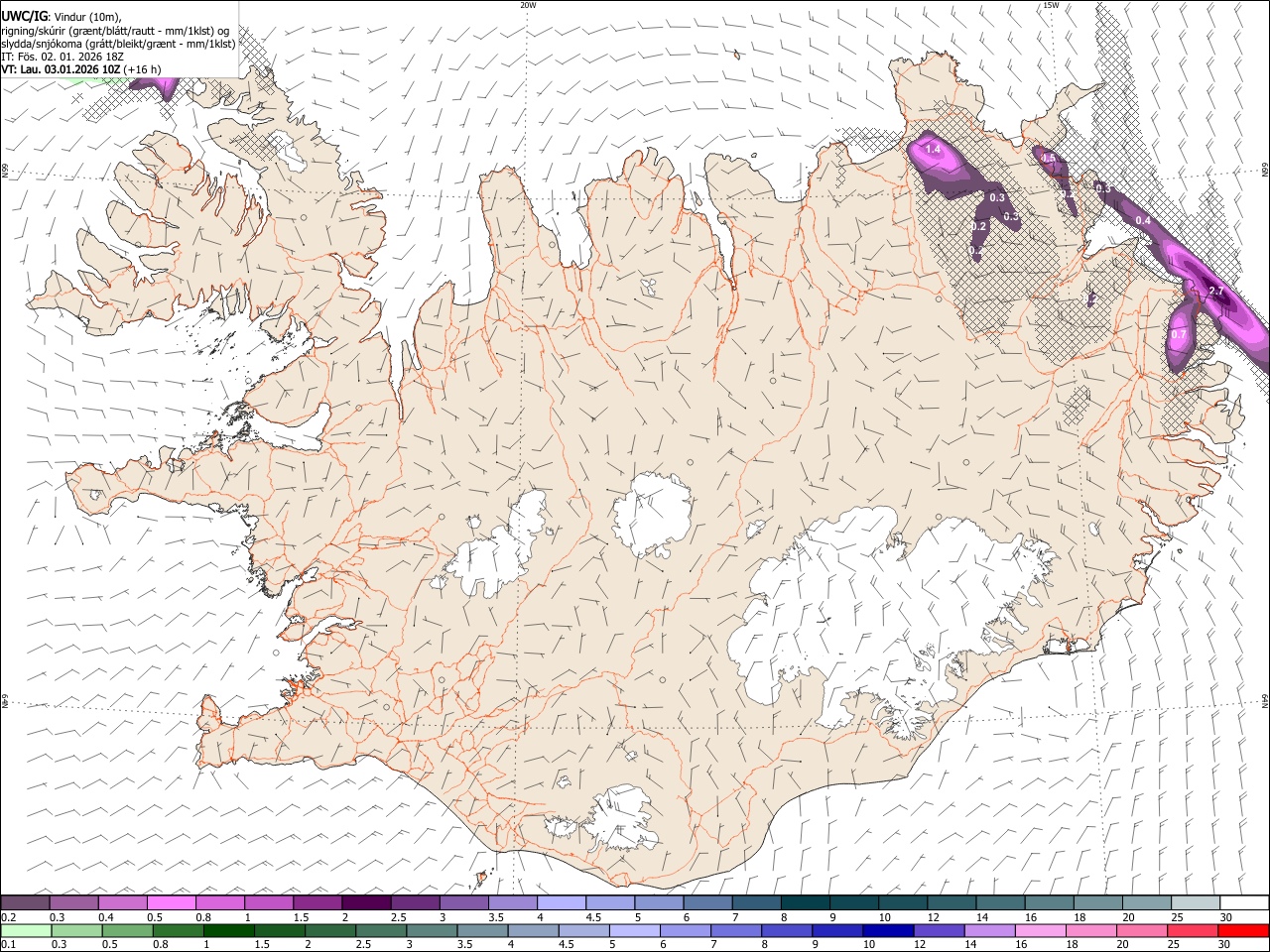The width and height of the screenshot is (1270, 952).
Task: Click the 0.2–0.3 swatch on the purple snow scale
Action: [25, 902]
